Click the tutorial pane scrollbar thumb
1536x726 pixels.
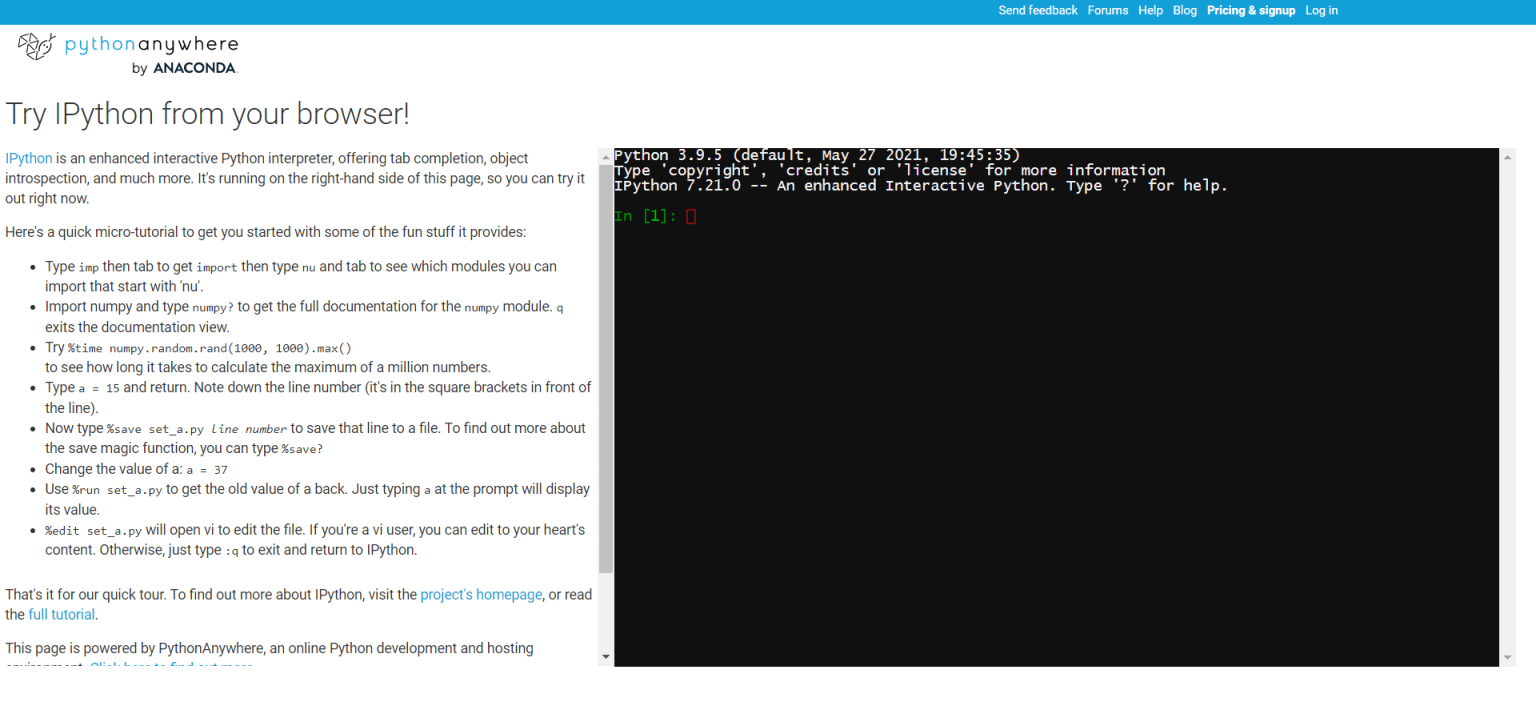coord(605,368)
